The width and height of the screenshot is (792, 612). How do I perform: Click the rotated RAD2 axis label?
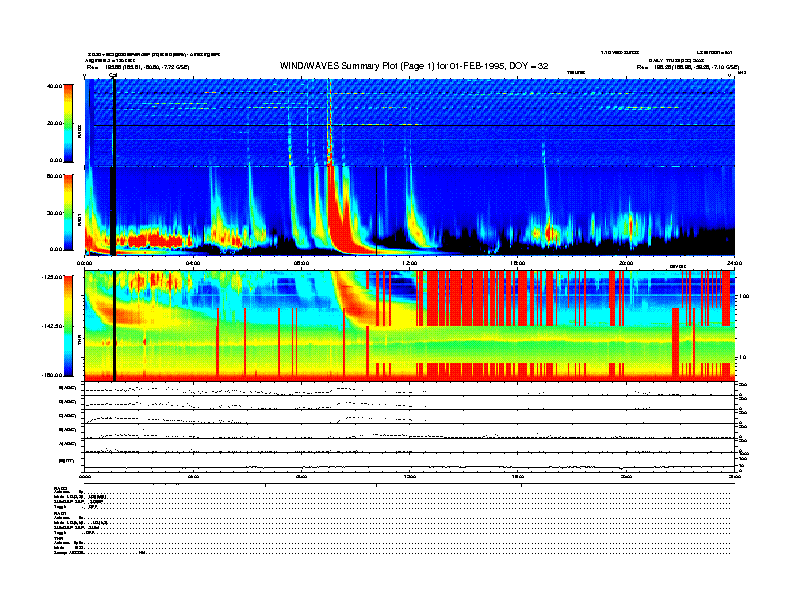pos(79,132)
